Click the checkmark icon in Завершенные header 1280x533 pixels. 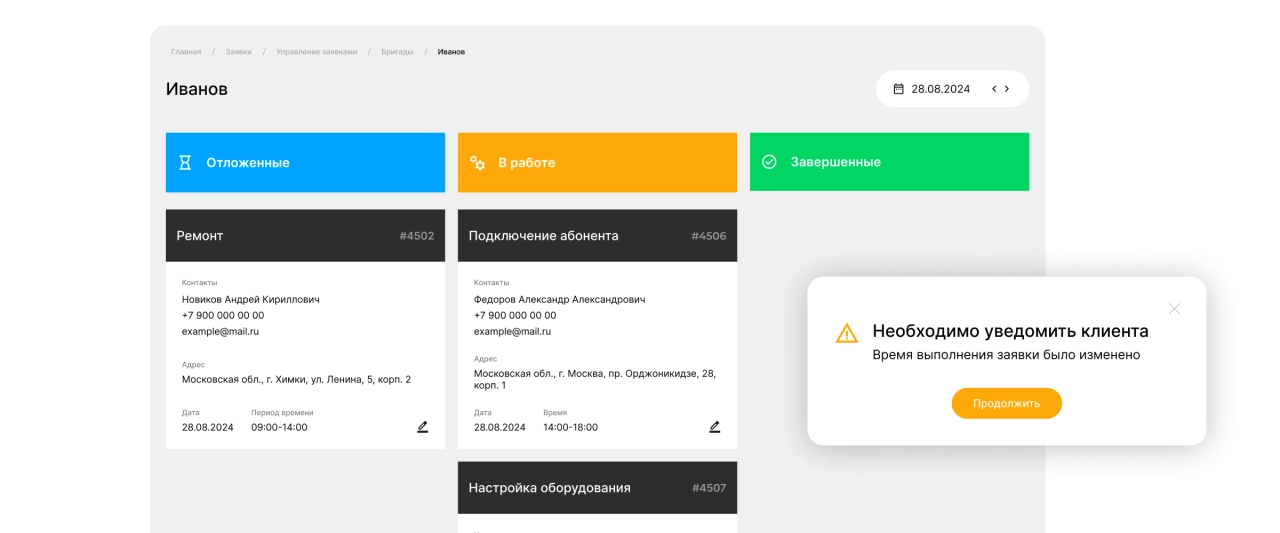click(x=769, y=162)
